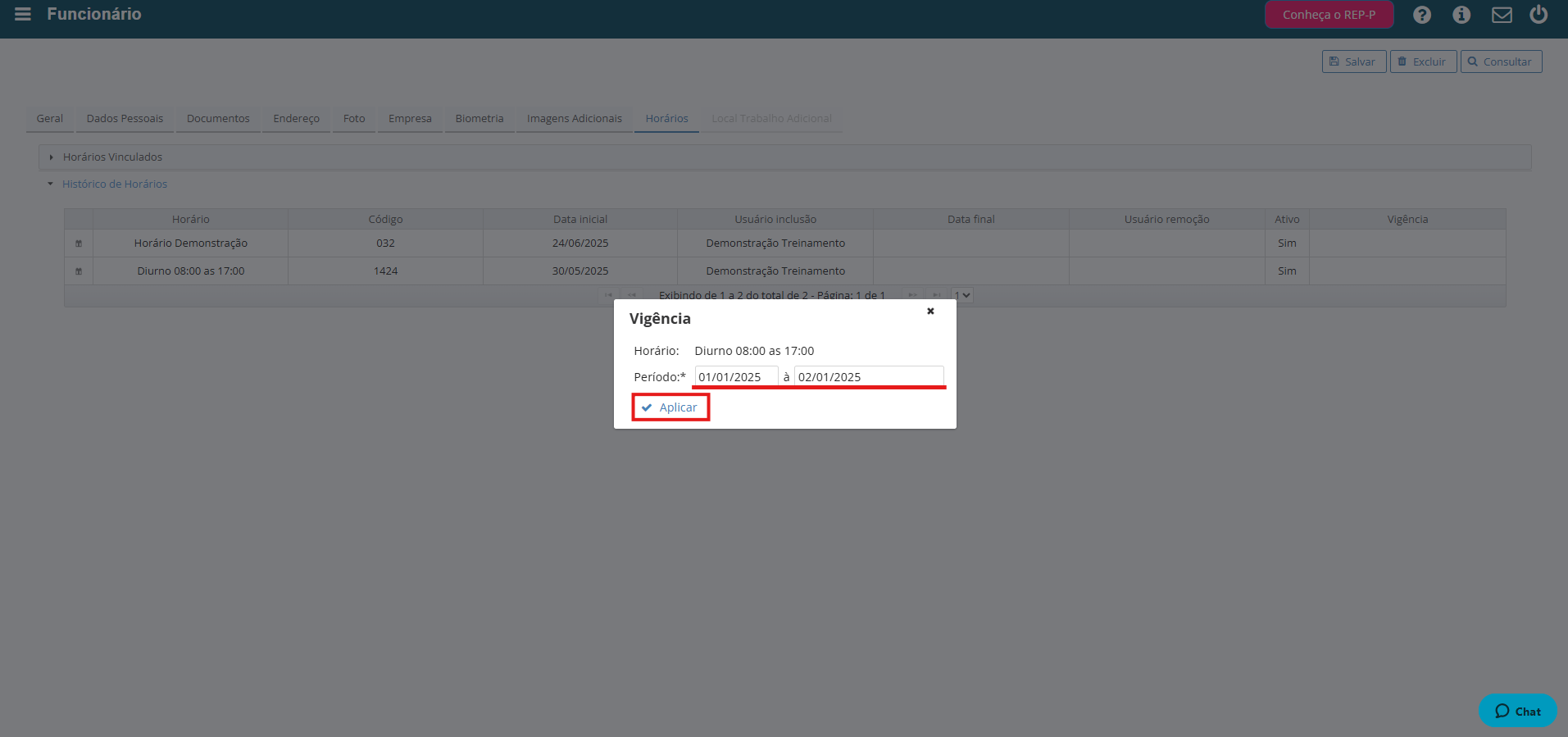Open the Chat widget

click(1518, 711)
